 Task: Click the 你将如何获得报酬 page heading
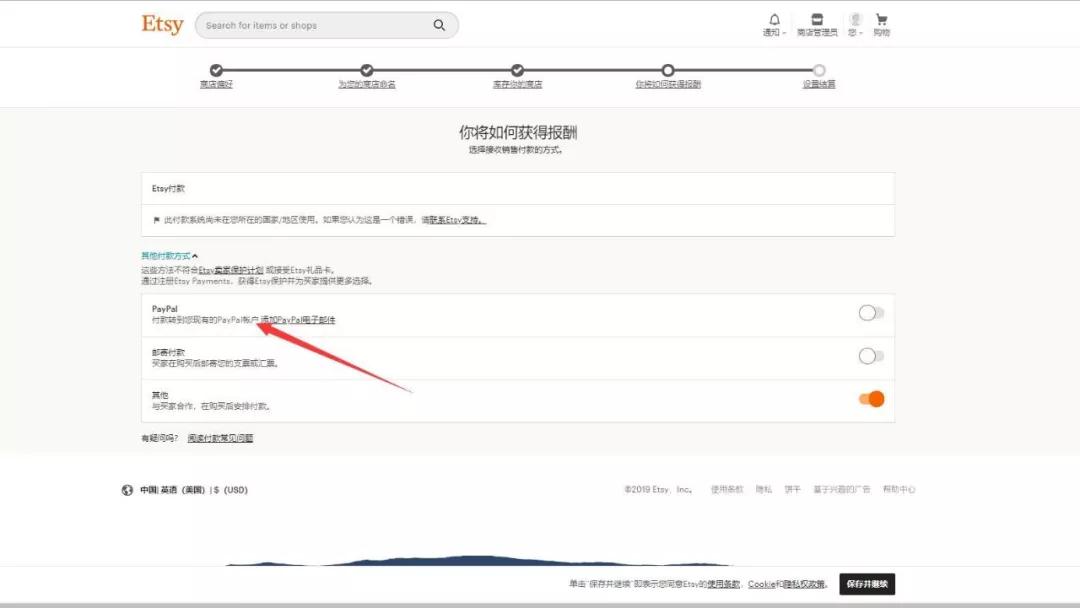pyautogui.click(x=518, y=132)
